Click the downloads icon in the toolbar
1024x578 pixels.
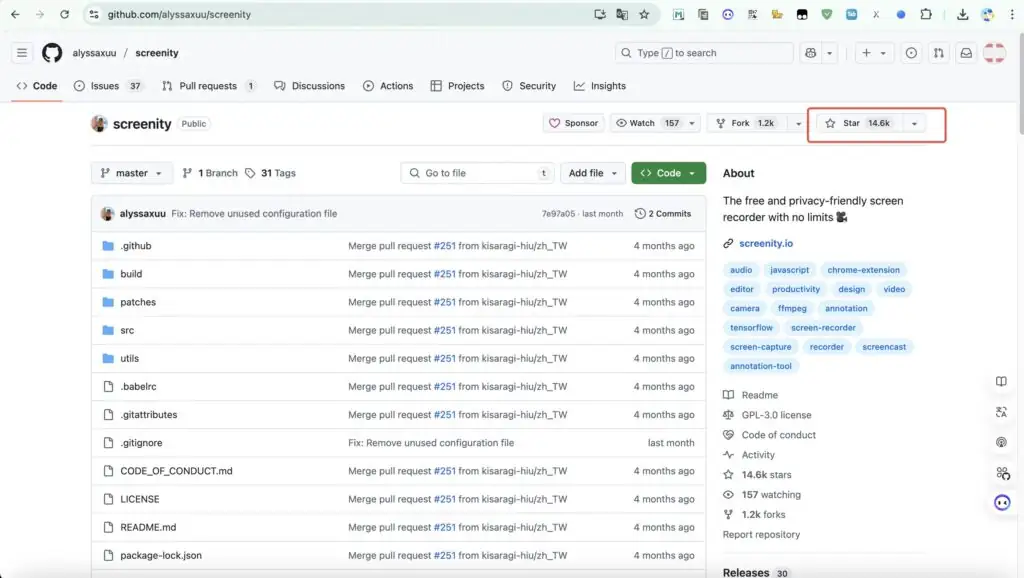pyautogui.click(x=961, y=14)
